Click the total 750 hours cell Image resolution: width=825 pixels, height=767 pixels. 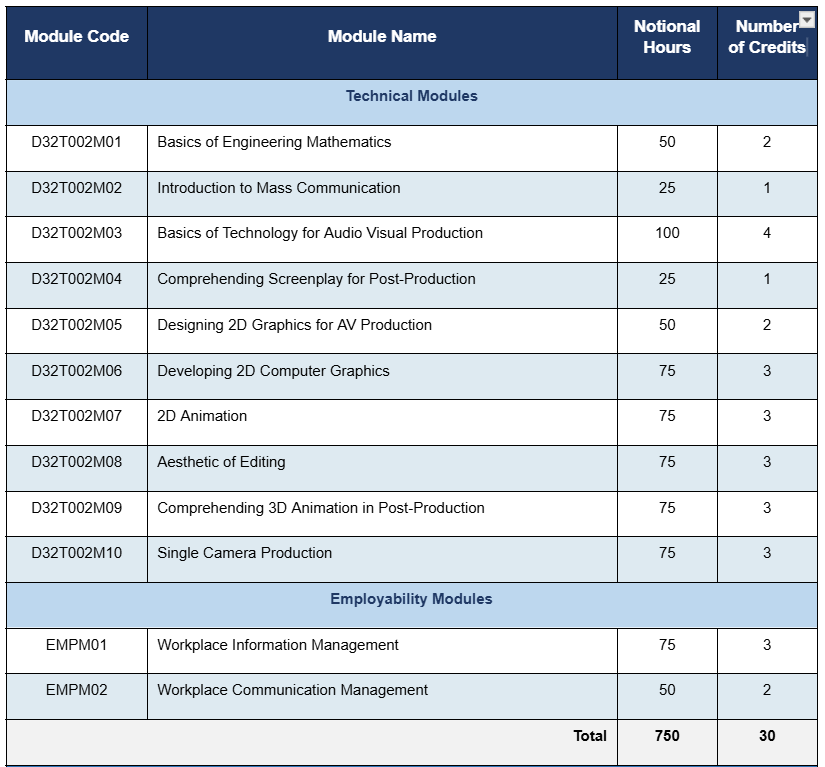click(x=667, y=737)
